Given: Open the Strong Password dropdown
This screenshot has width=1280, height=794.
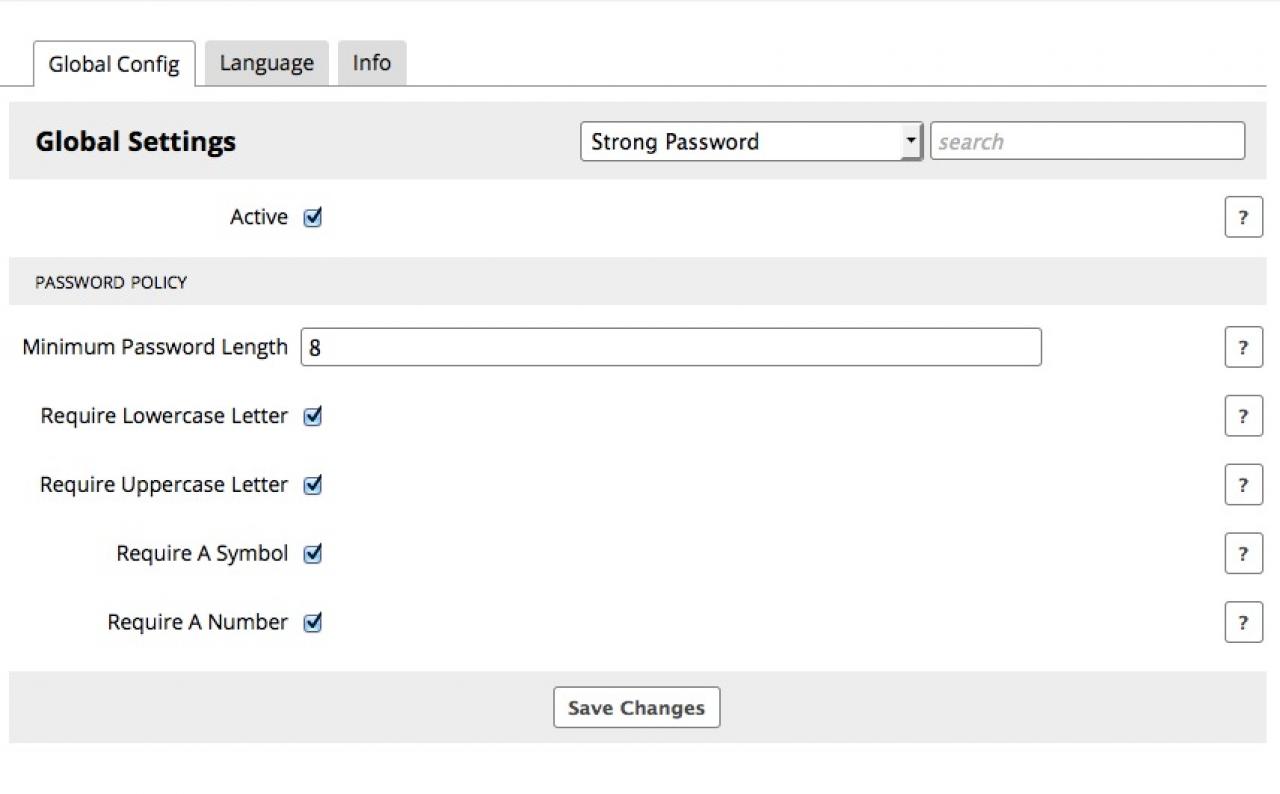Looking at the screenshot, I should (745, 142).
